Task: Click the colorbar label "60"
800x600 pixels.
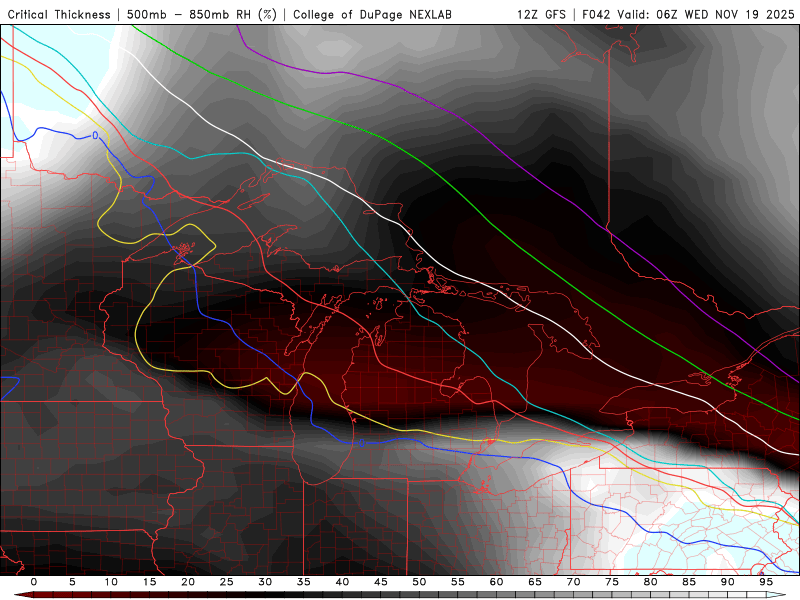Action: click(x=496, y=582)
